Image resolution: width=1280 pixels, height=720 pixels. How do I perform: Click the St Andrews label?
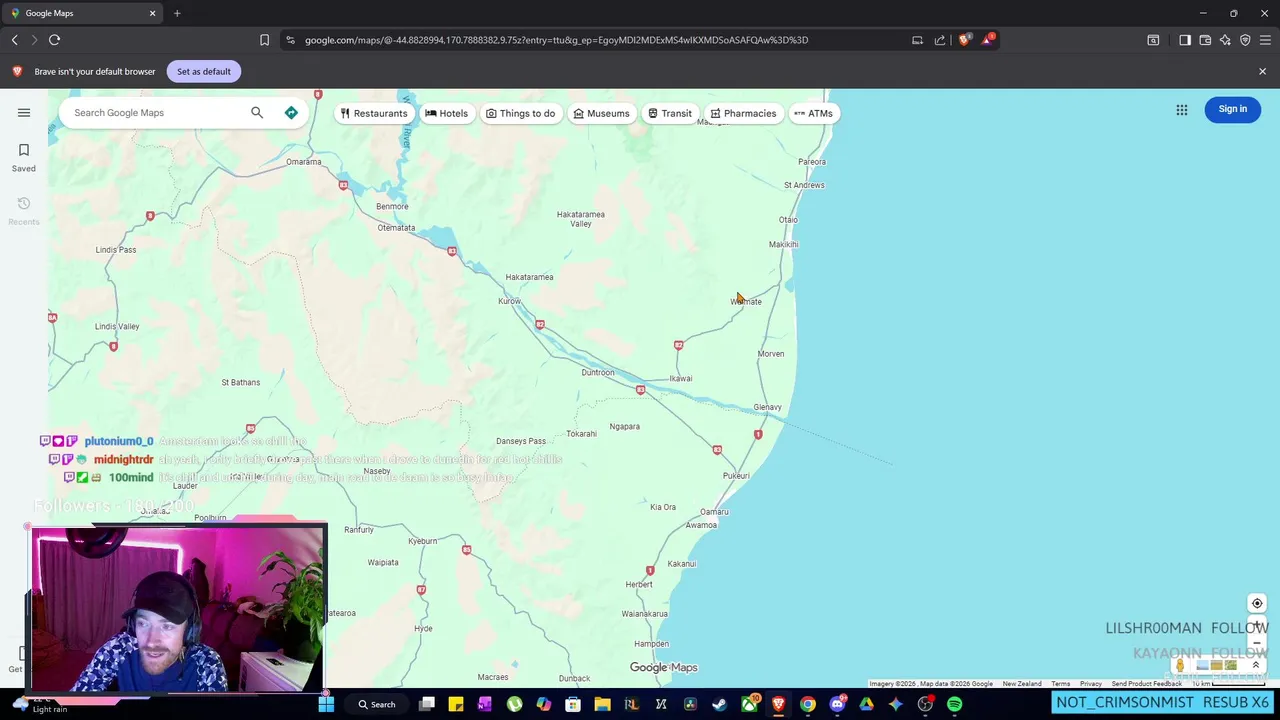[x=805, y=185]
